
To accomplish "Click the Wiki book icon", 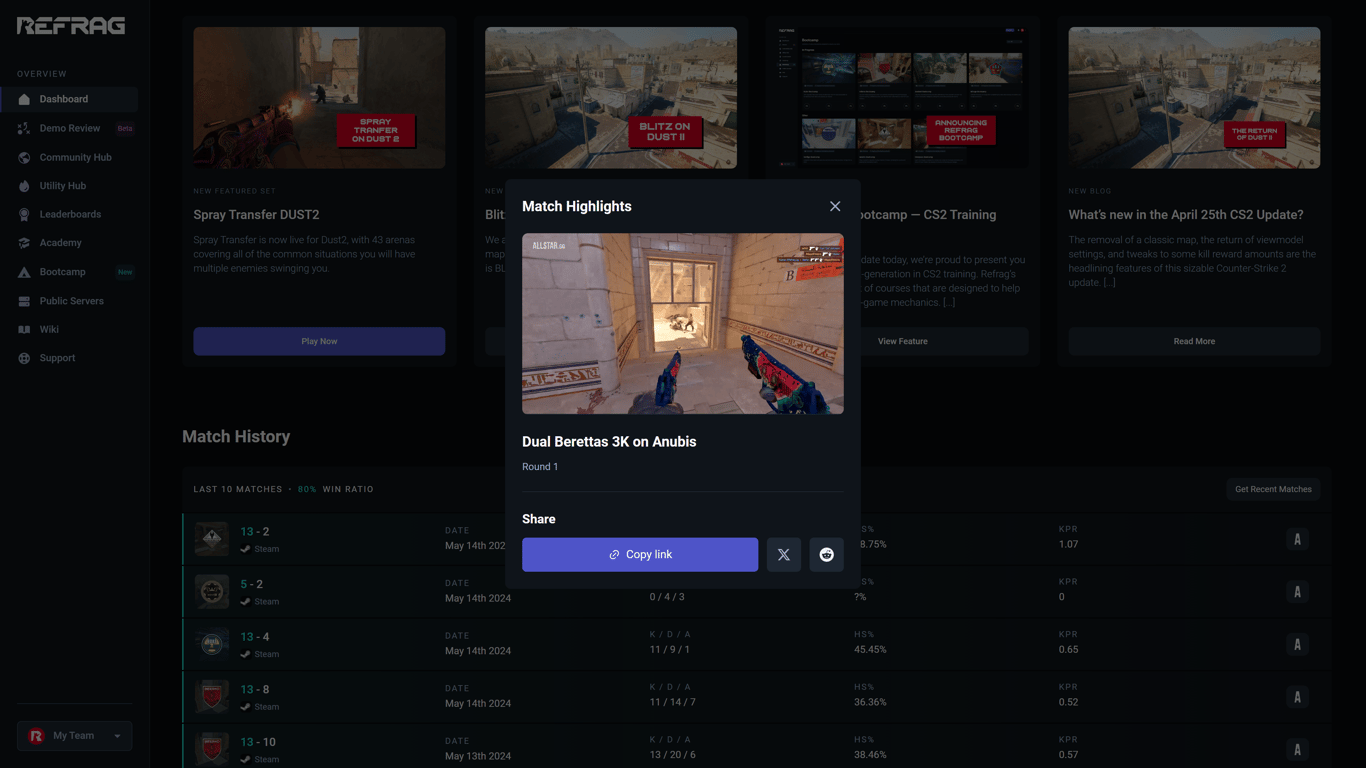I will (x=24, y=329).
